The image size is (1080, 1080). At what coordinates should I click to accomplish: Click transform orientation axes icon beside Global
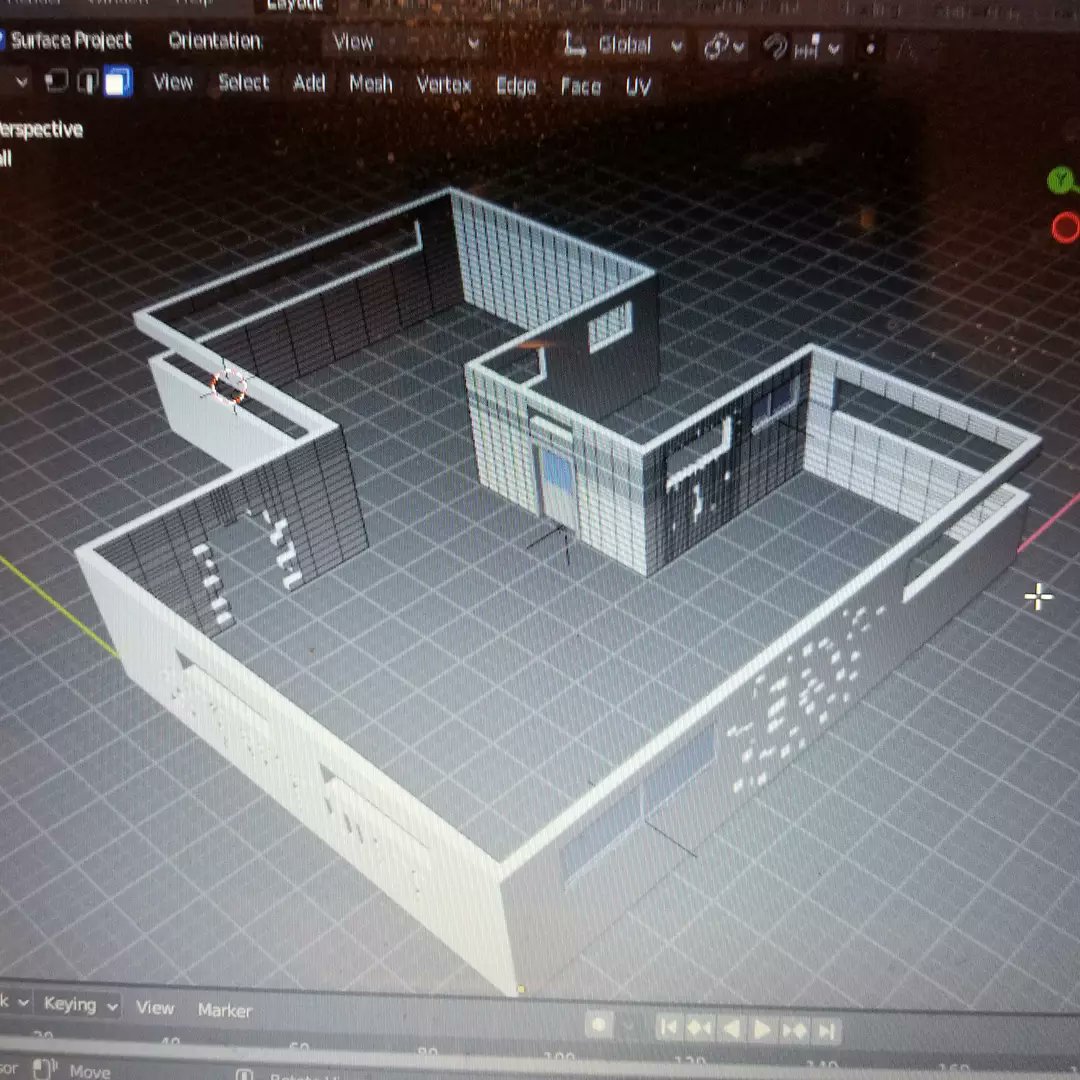click(574, 44)
